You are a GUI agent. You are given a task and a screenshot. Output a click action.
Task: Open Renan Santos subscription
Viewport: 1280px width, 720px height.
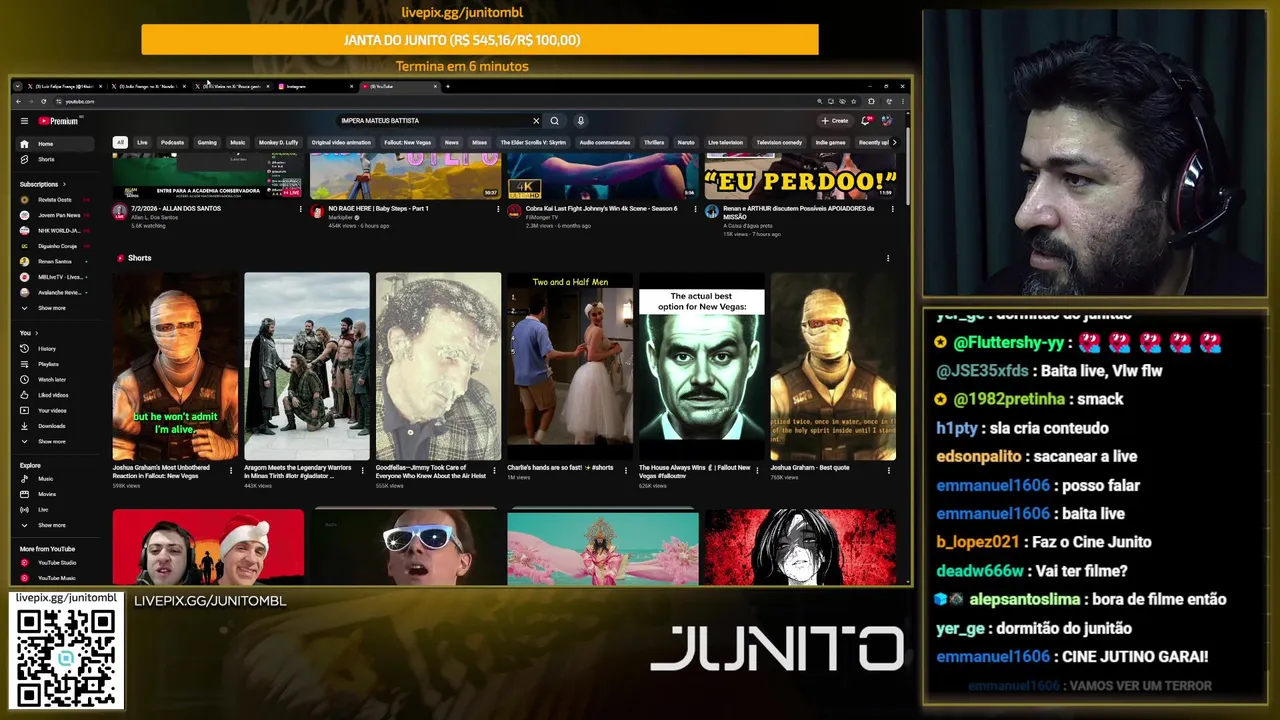(55, 261)
